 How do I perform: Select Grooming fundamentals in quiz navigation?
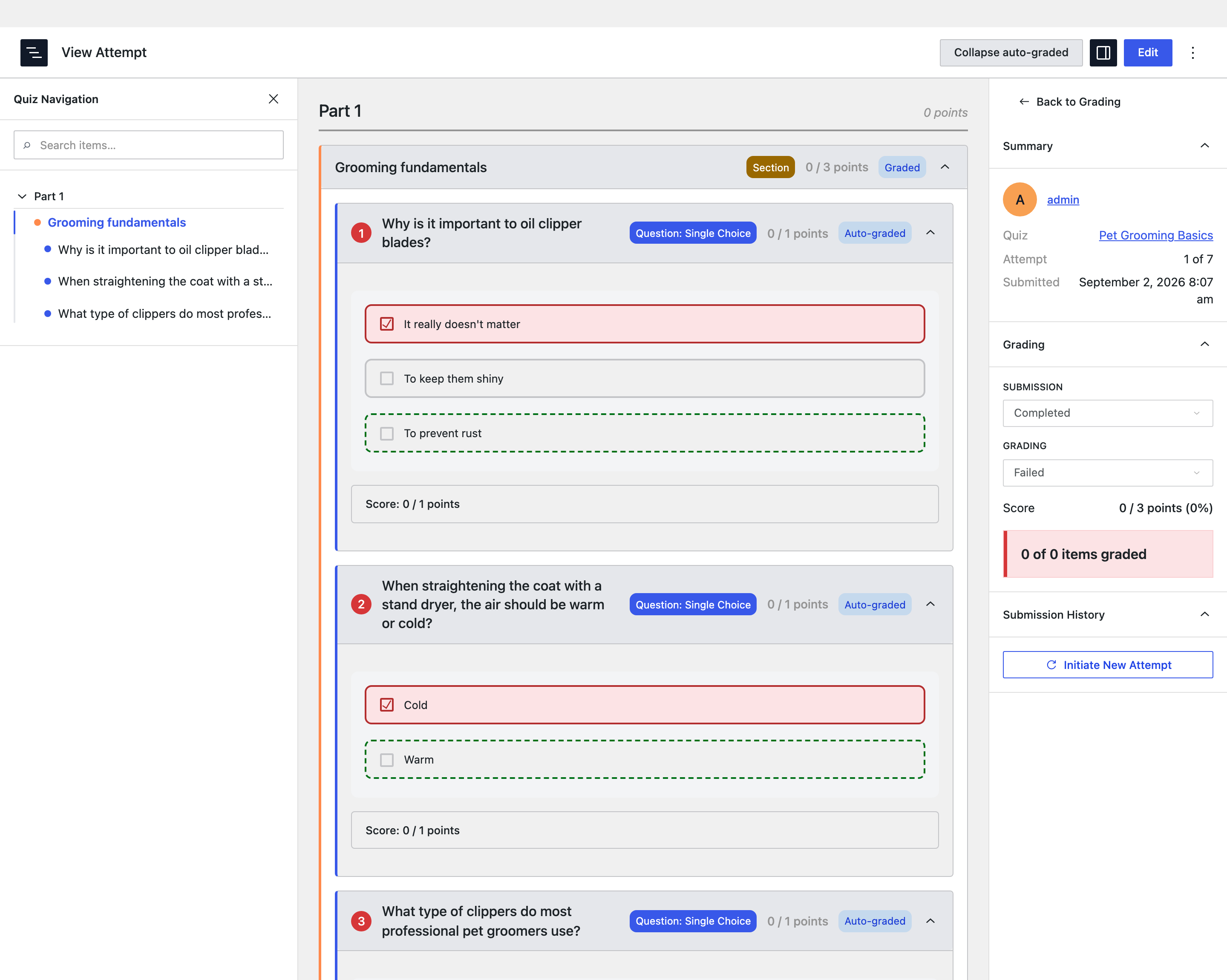pyautogui.click(x=117, y=222)
